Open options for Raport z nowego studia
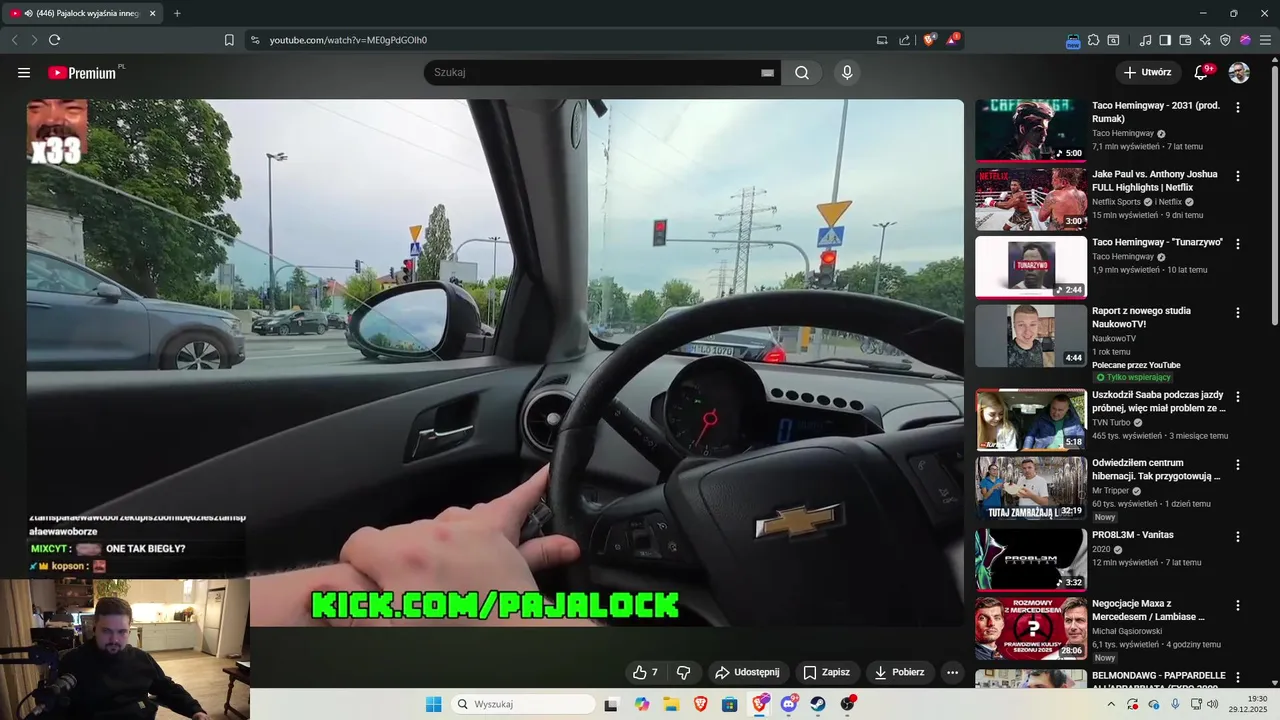 1238,313
